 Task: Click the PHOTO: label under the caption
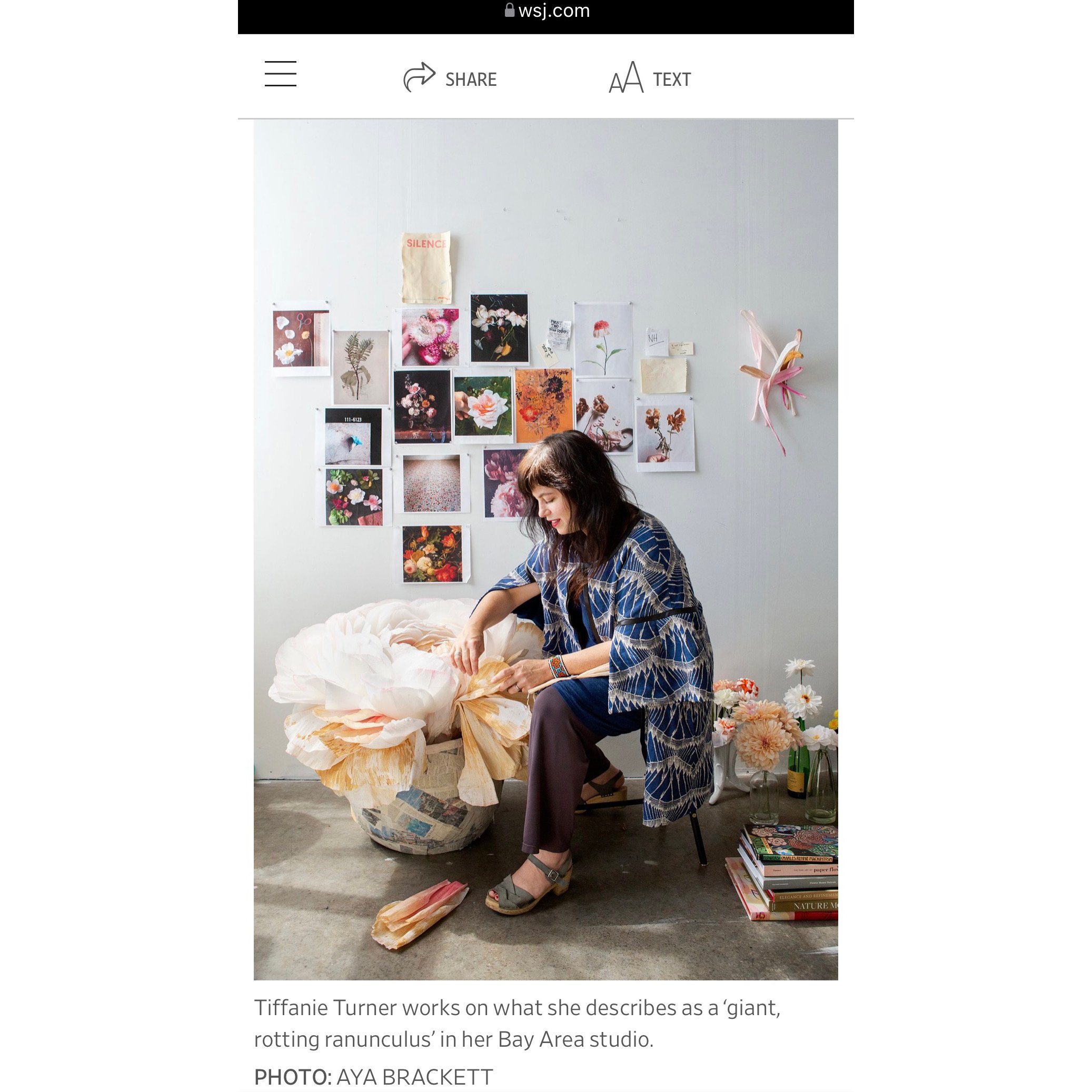292,1077
